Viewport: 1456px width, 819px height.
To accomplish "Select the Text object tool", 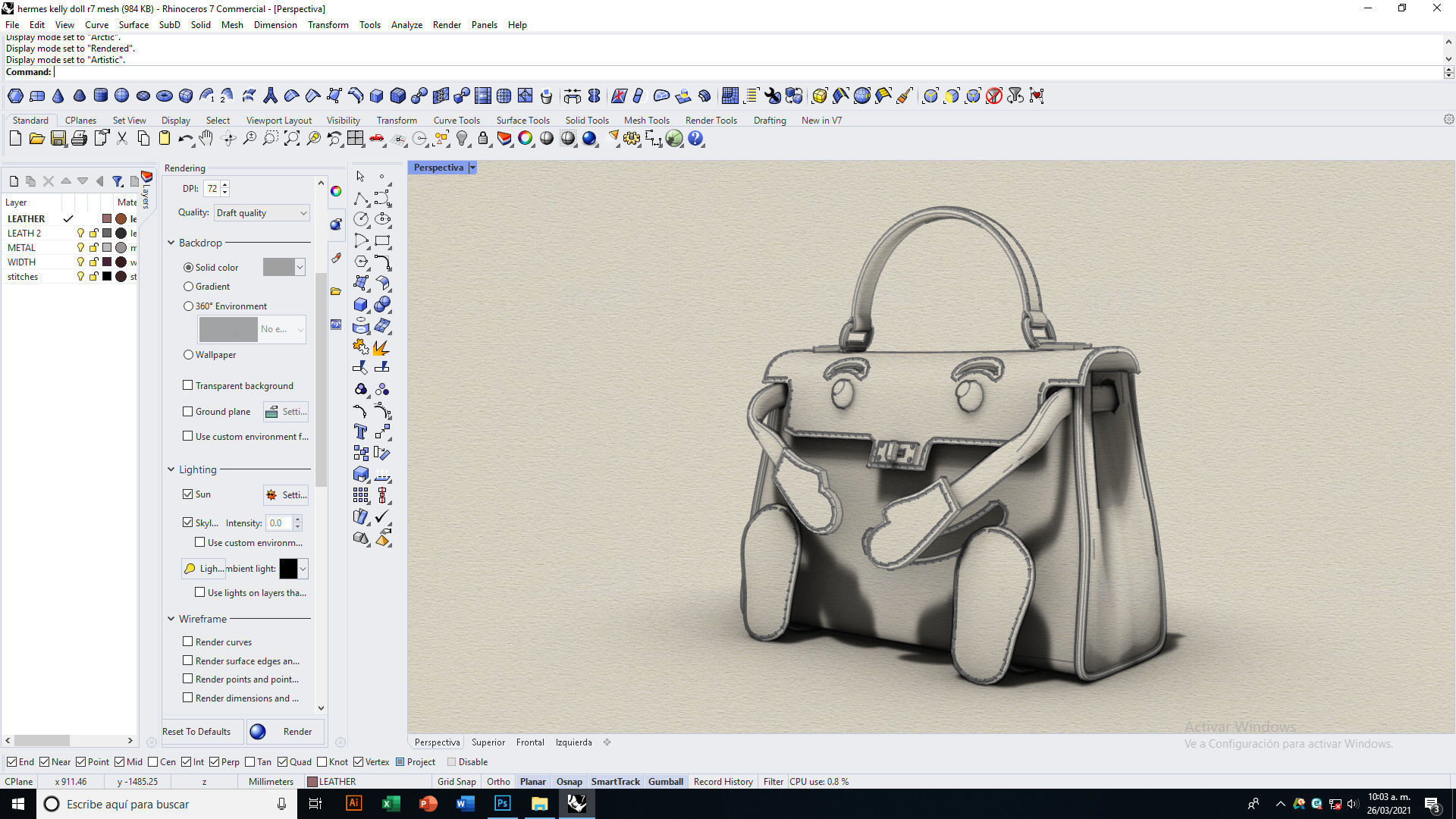I will click(361, 432).
